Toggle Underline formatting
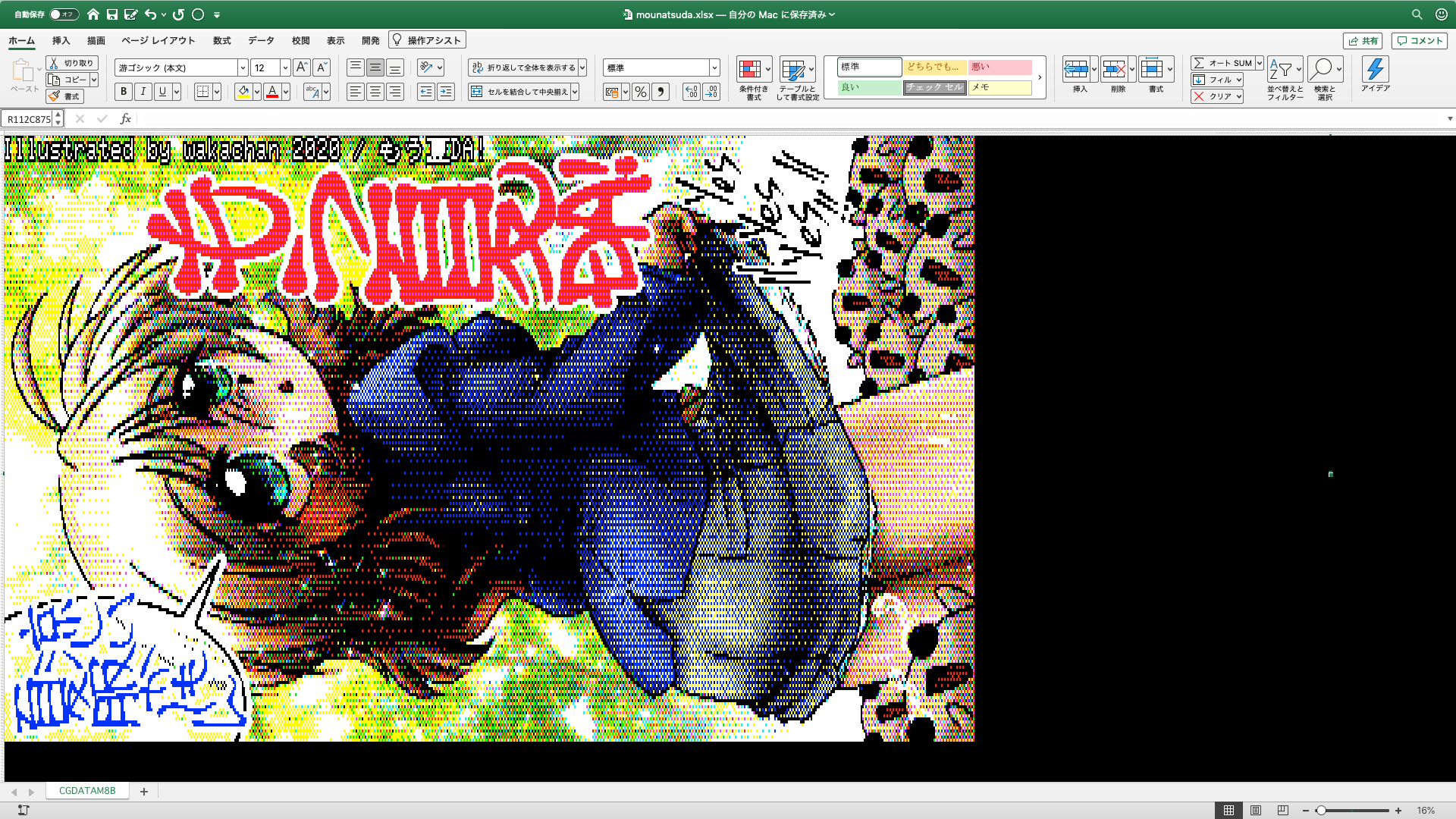 (x=162, y=92)
